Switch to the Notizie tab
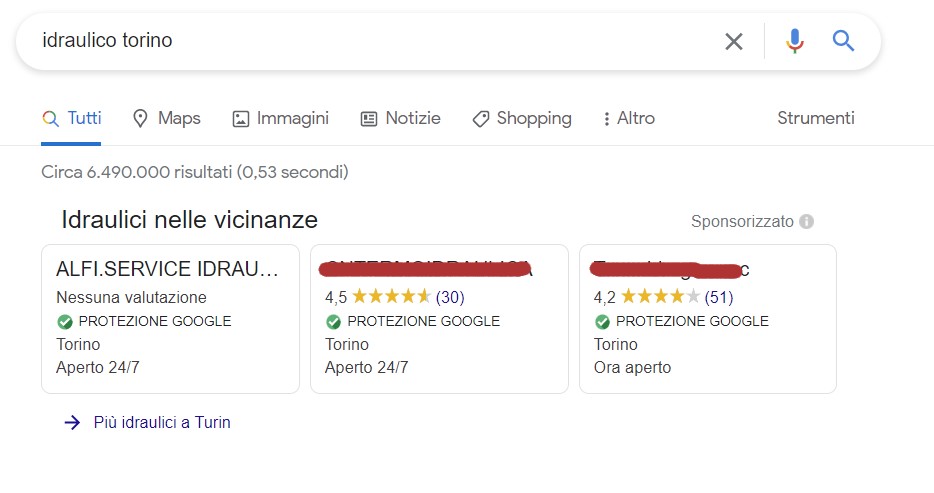Image resolution: width=934 pixels, height=493 pixels. [x=400, y=118]
